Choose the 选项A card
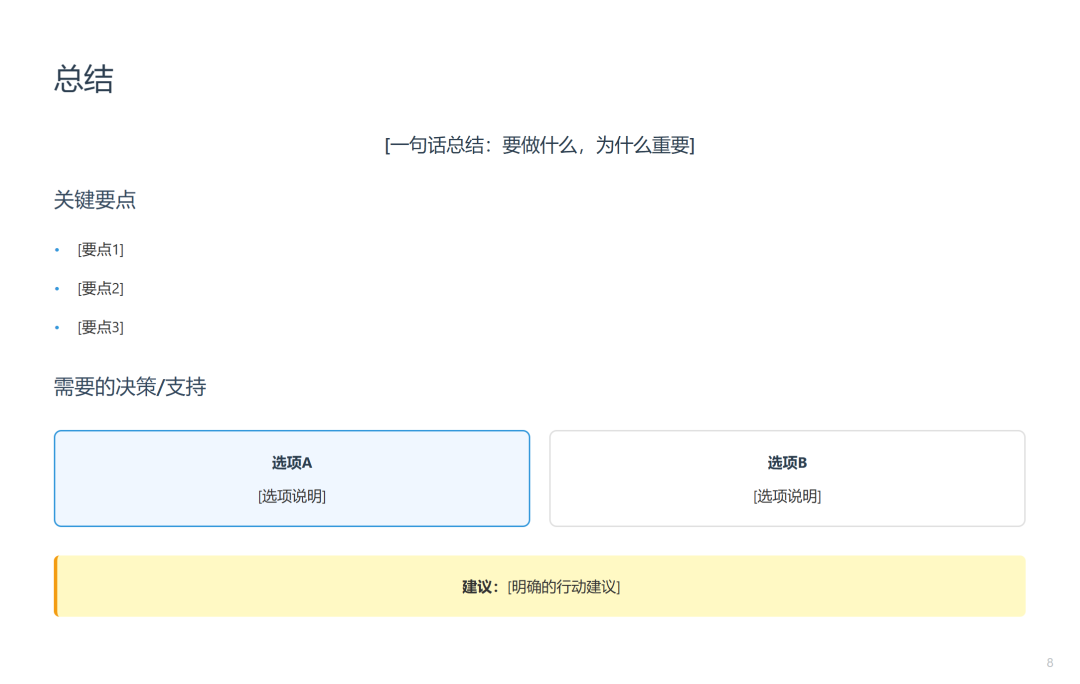Image resolution: width=1080 pixels, height=684 pixels. coord(292,479)
